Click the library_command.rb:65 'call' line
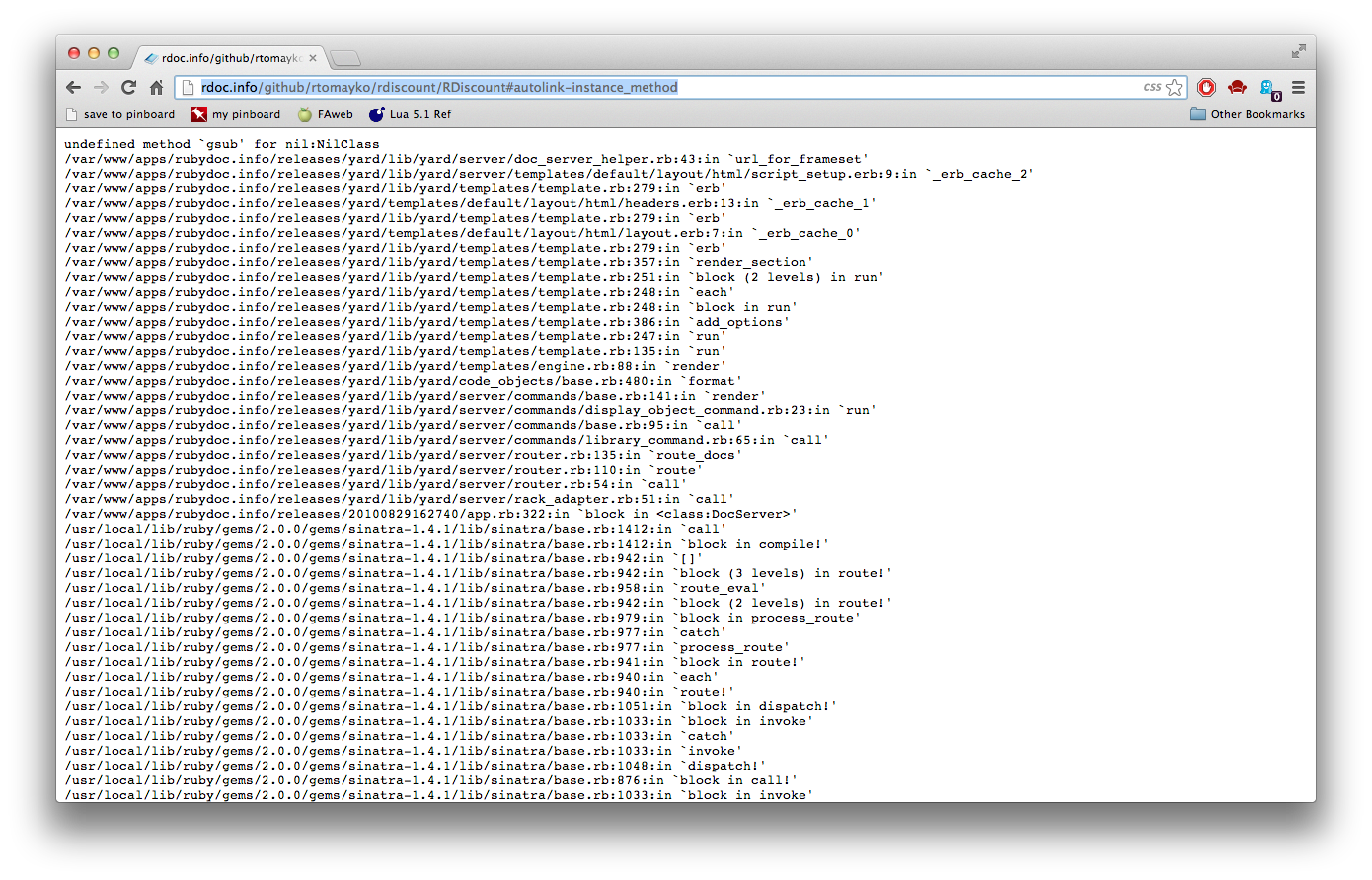This screenshot has width=1372, height=880. point(447,440)
